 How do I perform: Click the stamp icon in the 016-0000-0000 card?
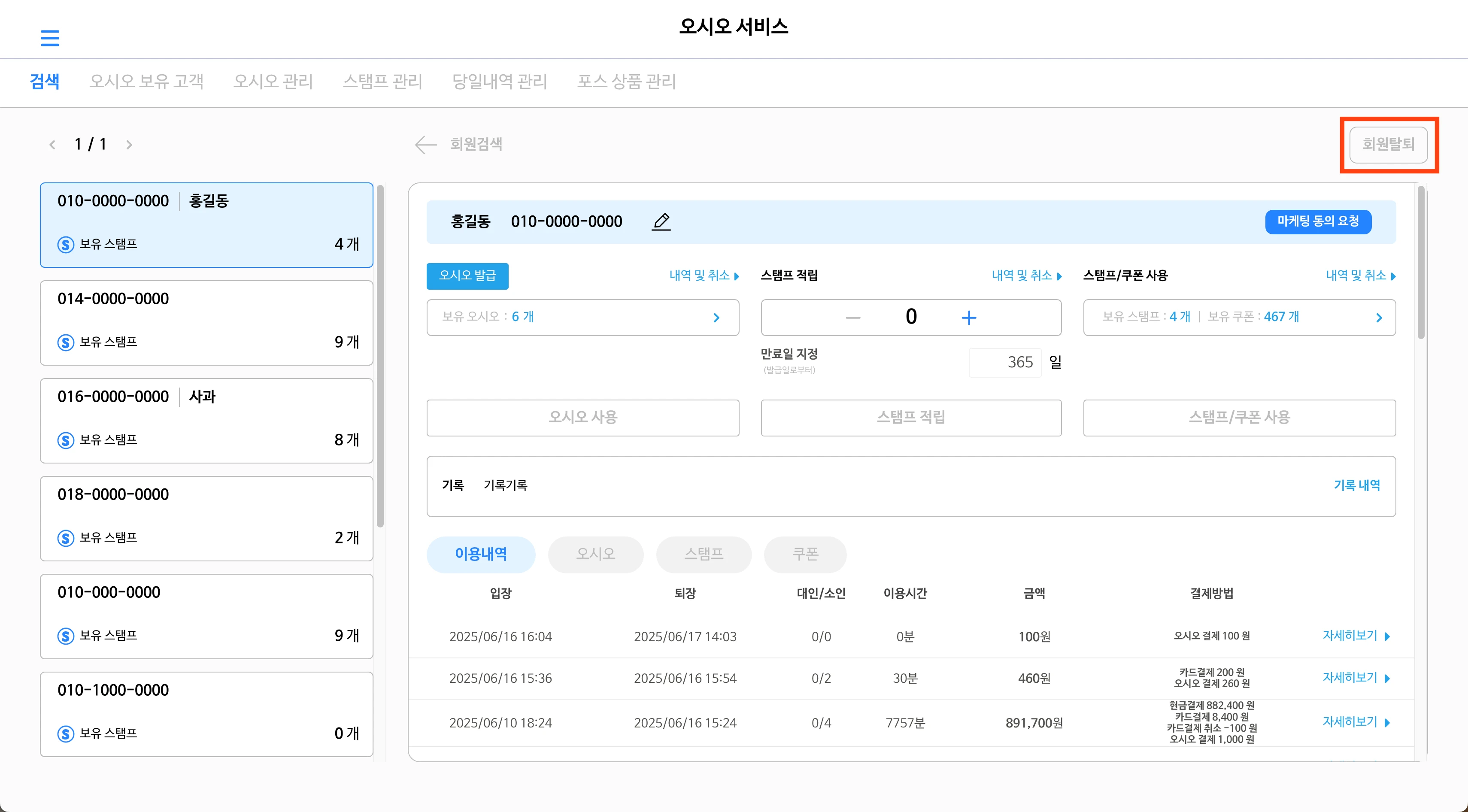66,440
